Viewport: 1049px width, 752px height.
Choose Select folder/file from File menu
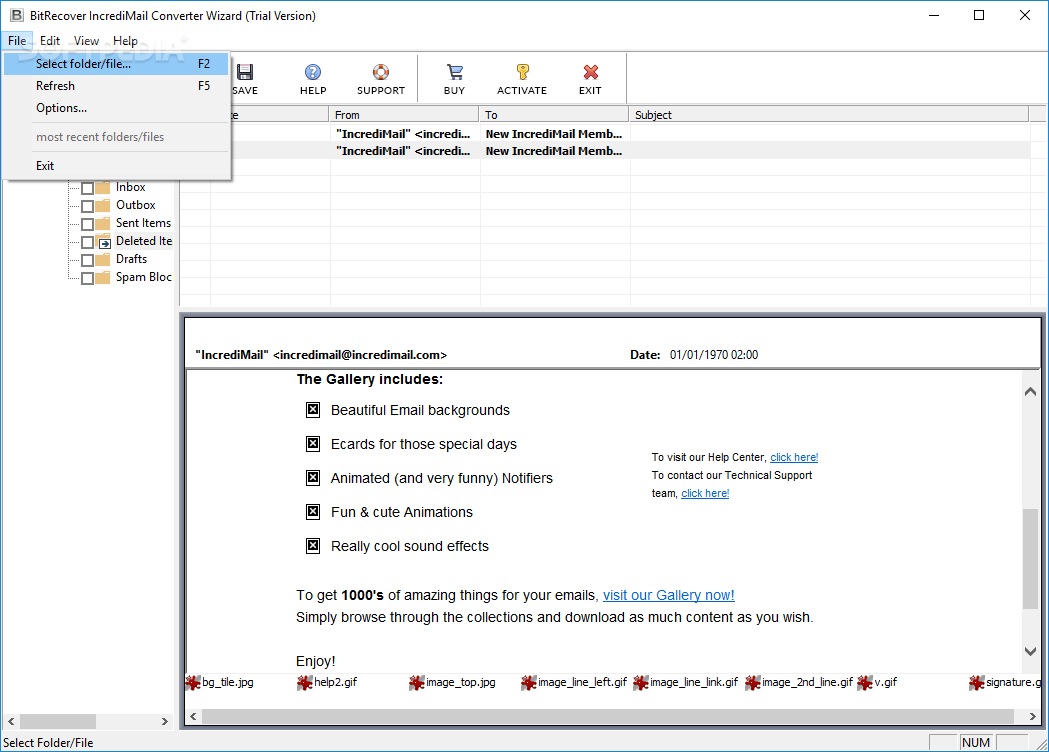point(116,64)
